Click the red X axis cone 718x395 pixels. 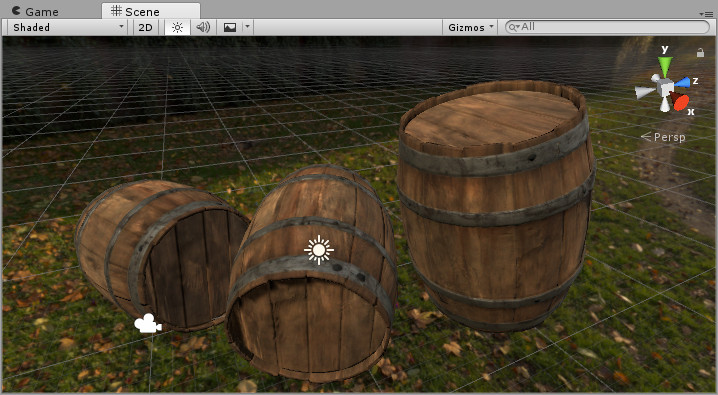(680, 101)
